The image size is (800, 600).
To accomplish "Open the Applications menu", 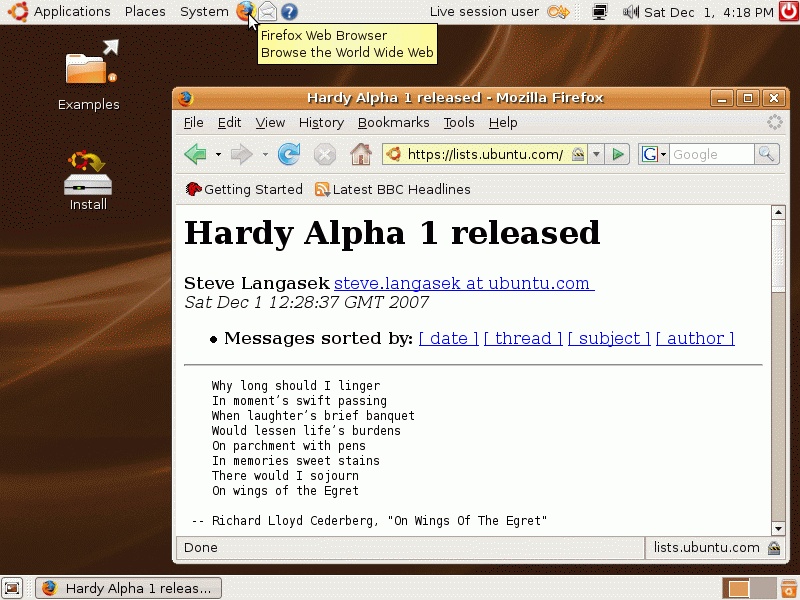I will [x=72, y=11].
